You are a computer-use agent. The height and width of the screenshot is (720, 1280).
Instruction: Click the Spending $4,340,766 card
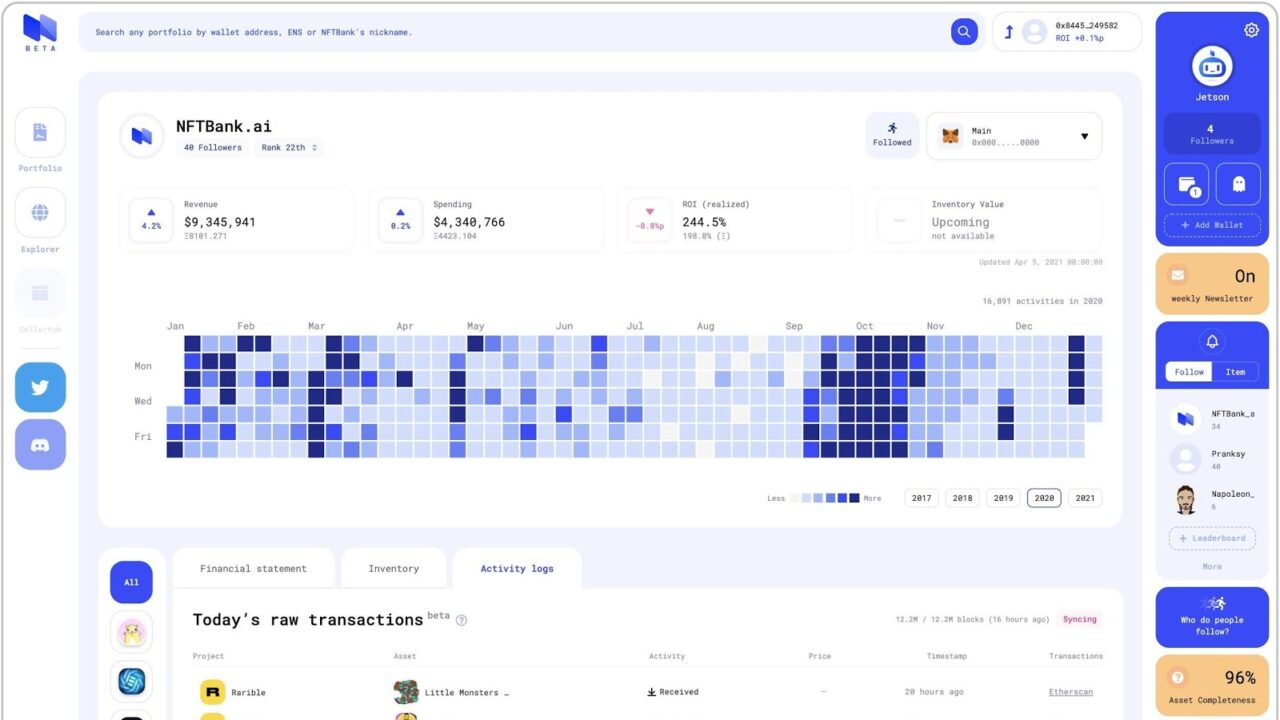[x=486, y=220]
